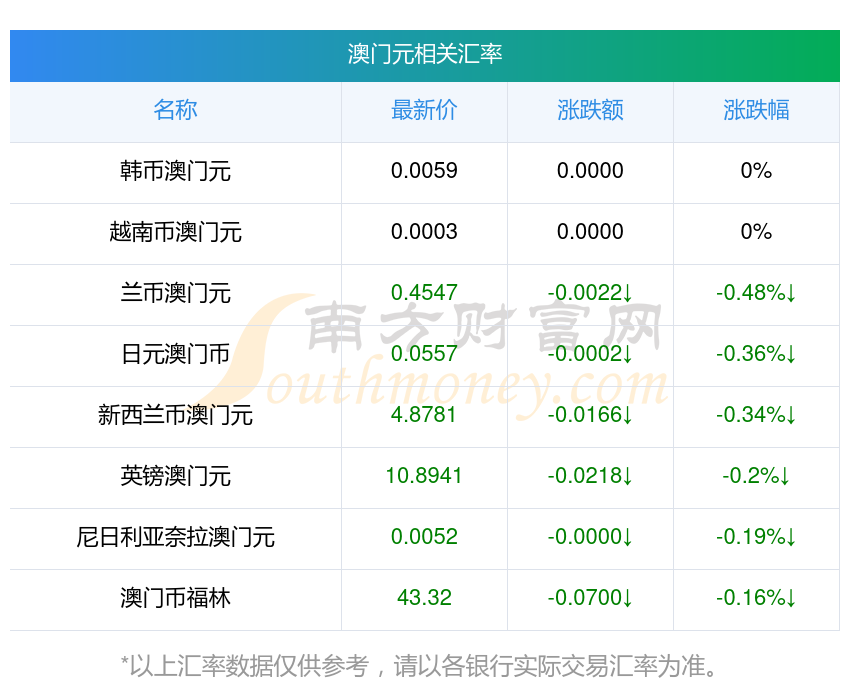Click change amount -0.0166↓

pyautogui.click(x=590, y=415)
